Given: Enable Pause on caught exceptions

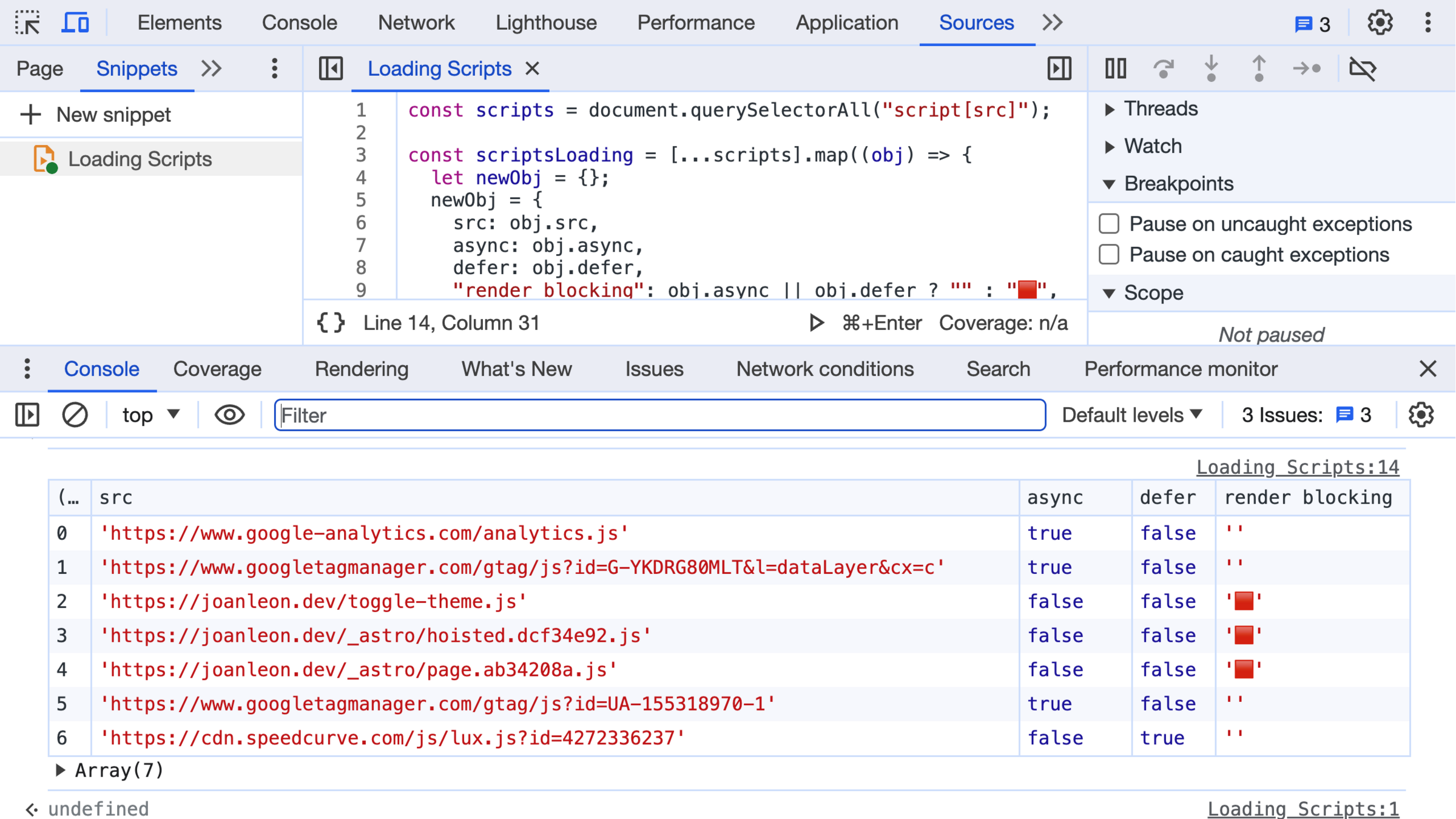Looking at the screenshot, I should (x=1109, y=255).
